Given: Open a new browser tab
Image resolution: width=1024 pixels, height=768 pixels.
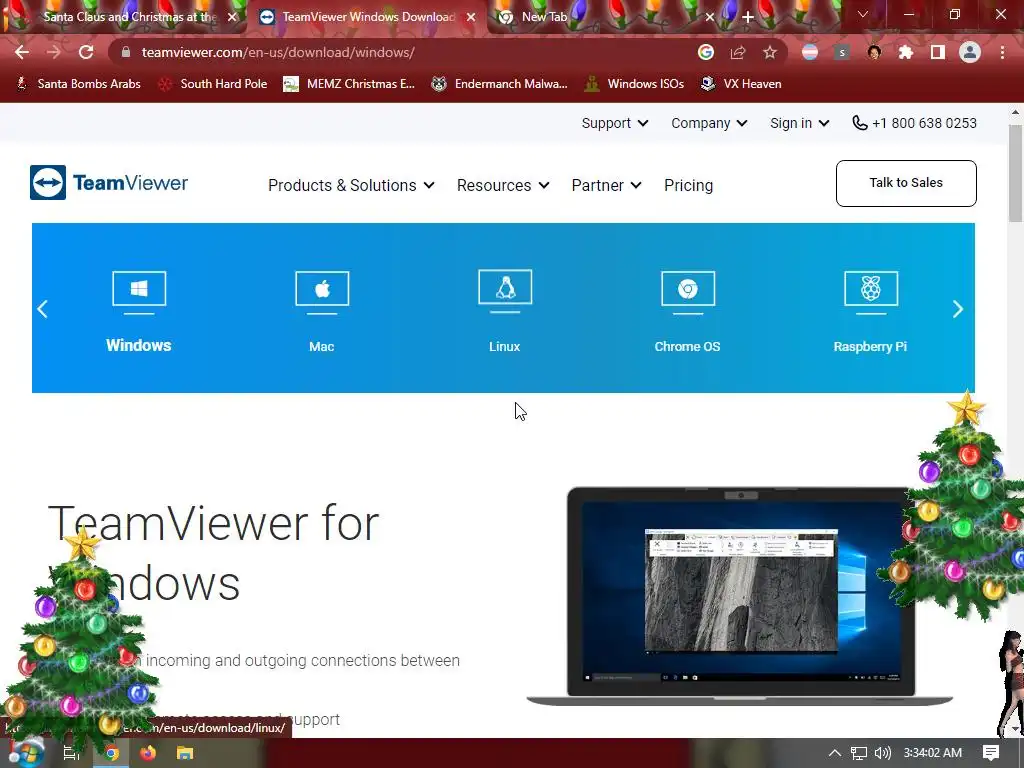Looking at the screenshot, I should tap(748, 17).
